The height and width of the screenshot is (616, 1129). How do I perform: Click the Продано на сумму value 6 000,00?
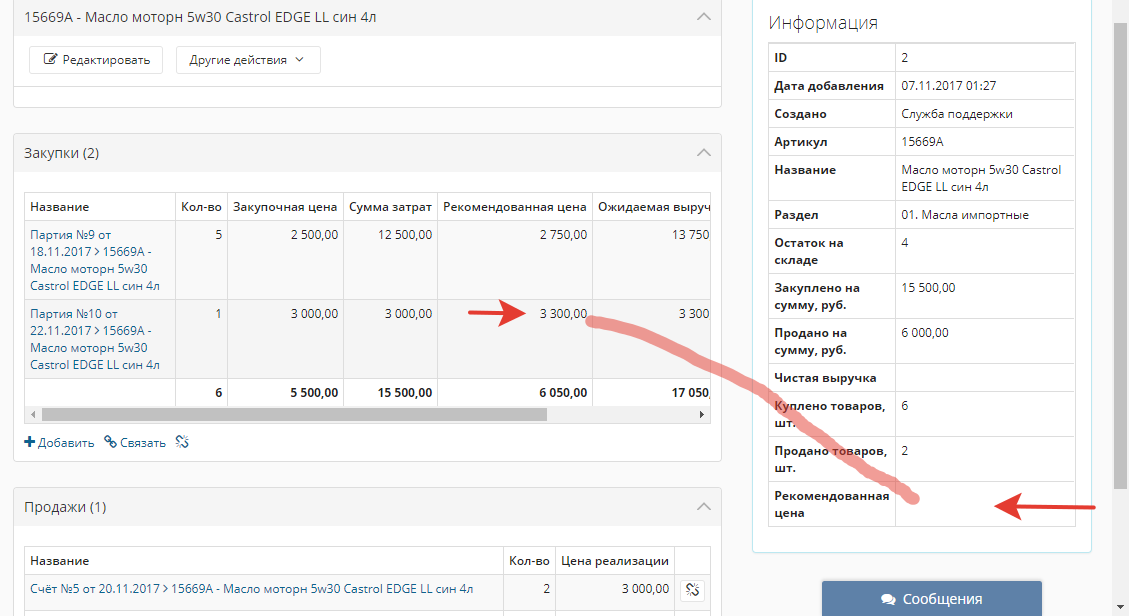pos(925,332)
